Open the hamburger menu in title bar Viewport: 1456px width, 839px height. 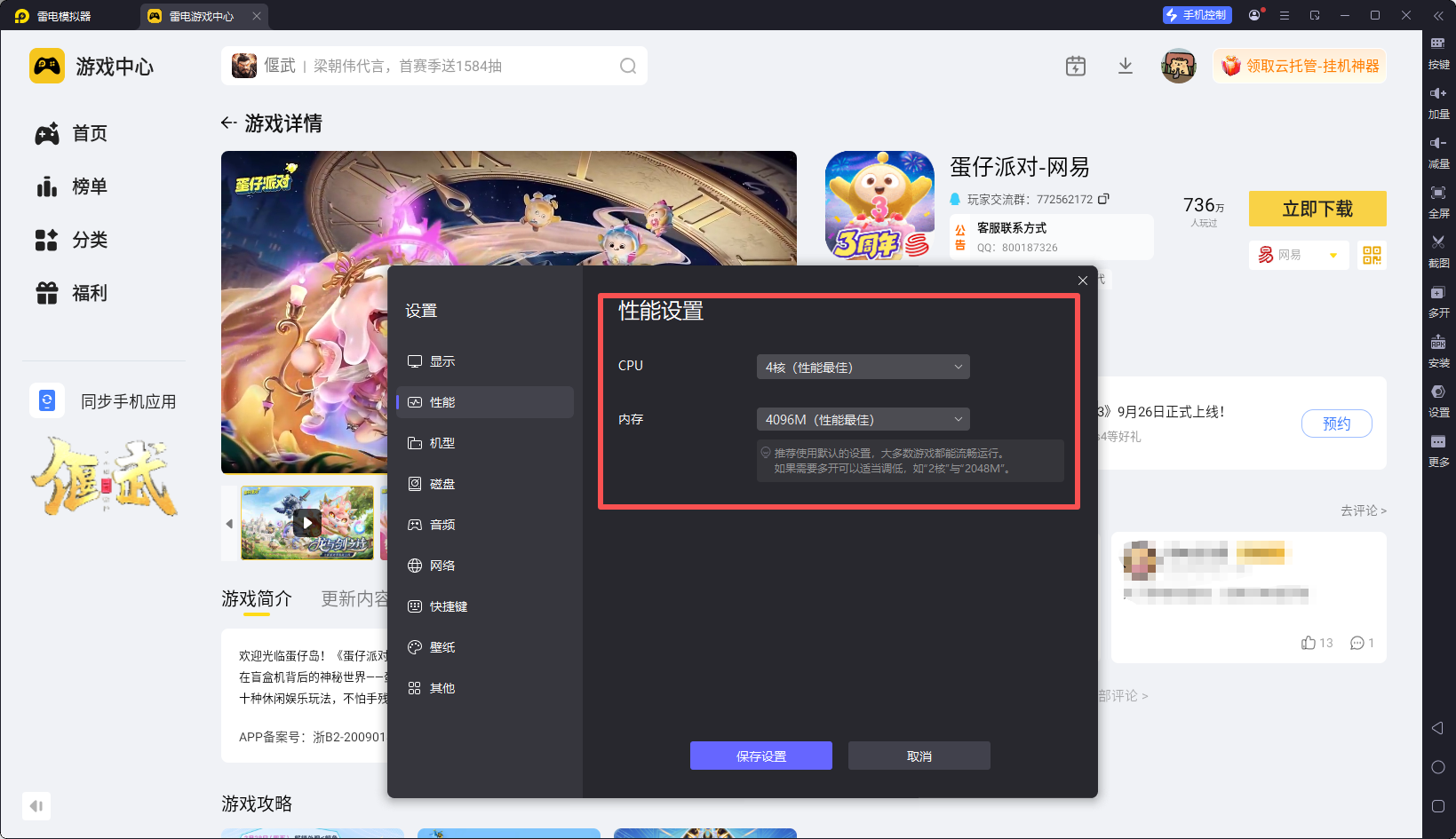(1285, 15)
